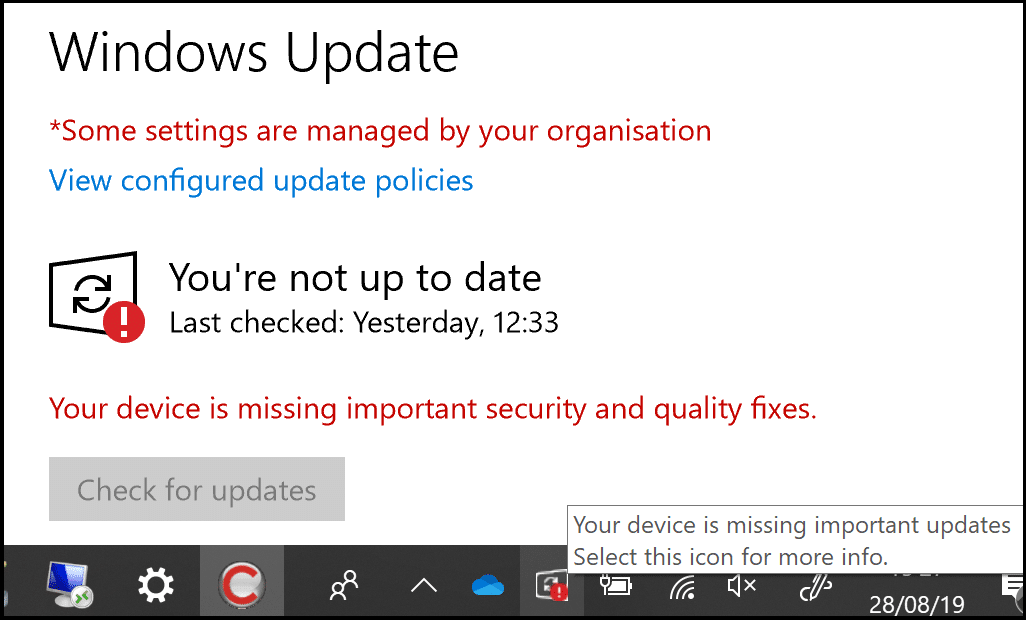Click the greyed-out Check for updates button

click(197, 489)
